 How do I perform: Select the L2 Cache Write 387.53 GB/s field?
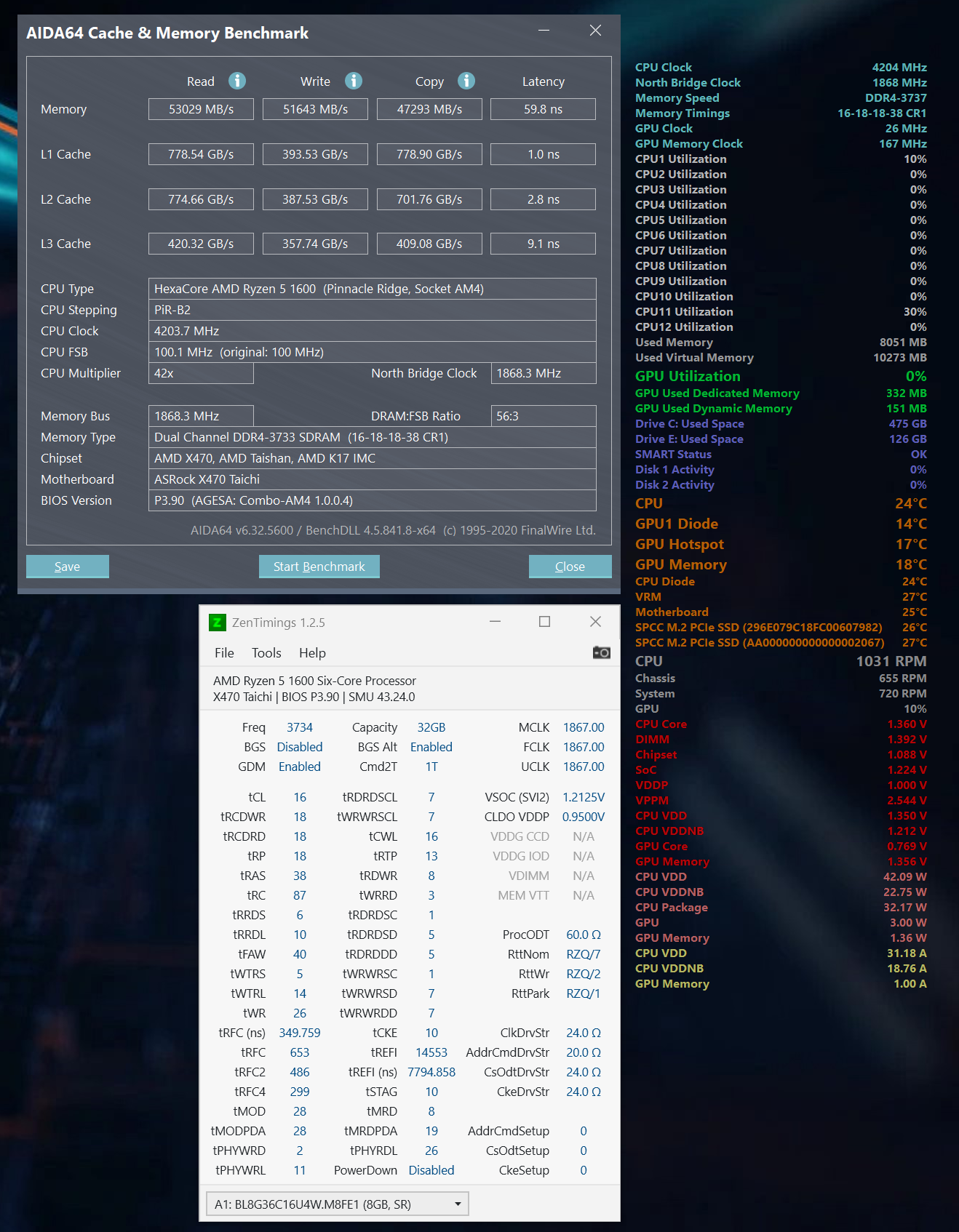pos(315,199)
